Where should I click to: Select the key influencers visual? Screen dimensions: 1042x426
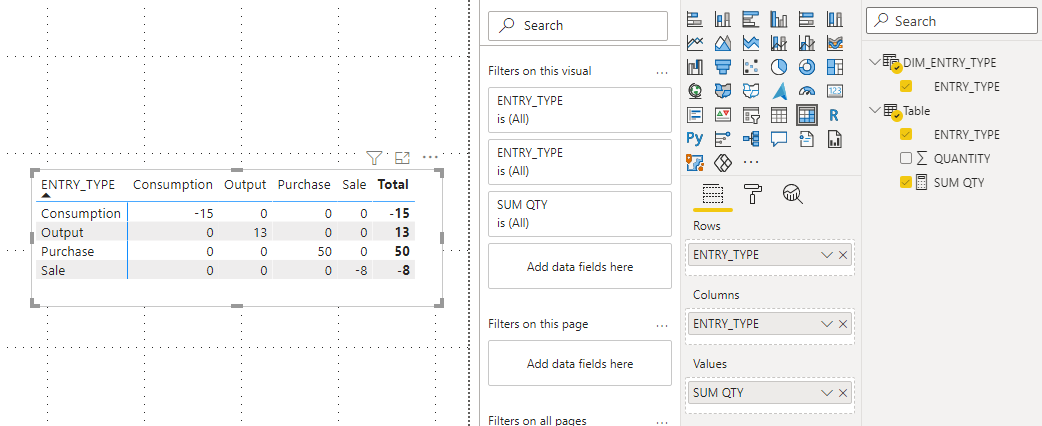click(x=723, y=138)
